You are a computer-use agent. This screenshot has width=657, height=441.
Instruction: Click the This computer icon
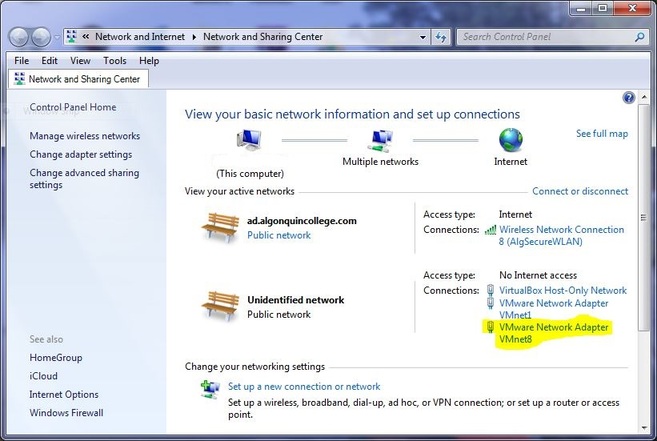[248, 141]
